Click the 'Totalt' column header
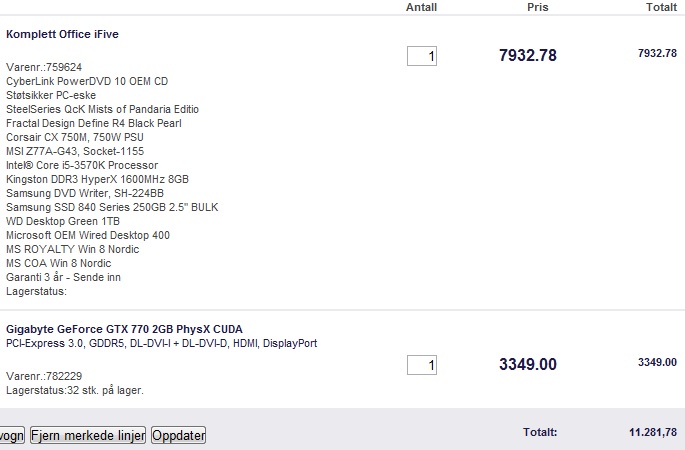This screenshot has width=685, height=450. (661, 7)
